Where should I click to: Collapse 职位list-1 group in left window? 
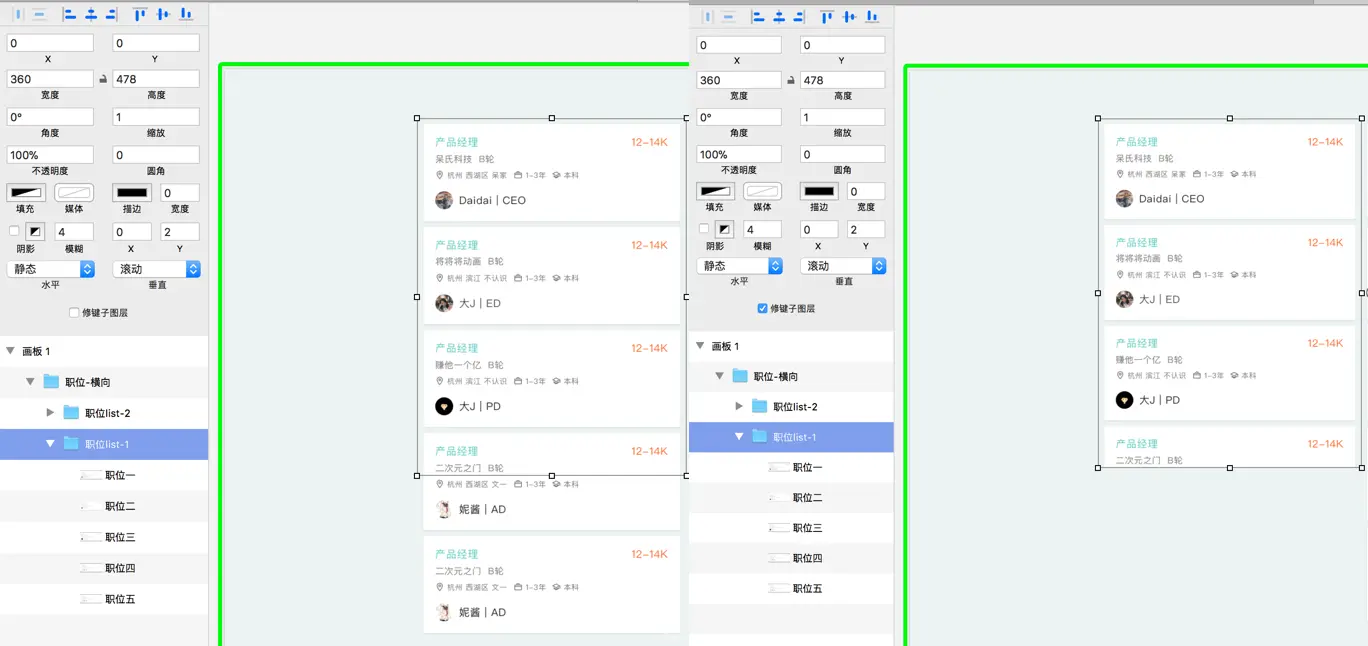pyautogui.click(x=50, y=444)
